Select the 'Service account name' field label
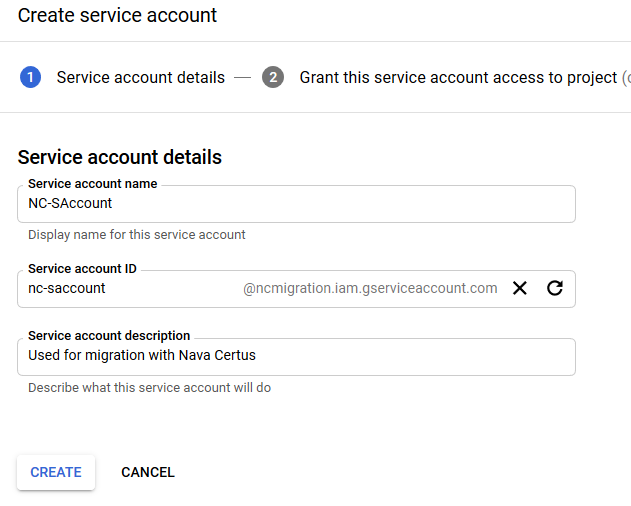 [93, 184]
